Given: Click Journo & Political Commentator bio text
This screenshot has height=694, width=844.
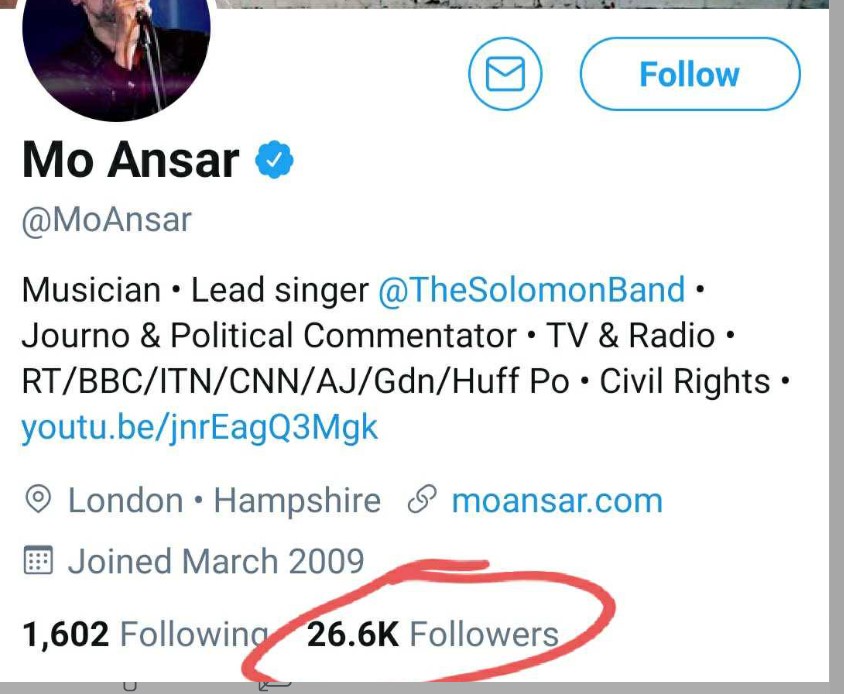Looking at the screenshot, I should (x=269, y=335).
